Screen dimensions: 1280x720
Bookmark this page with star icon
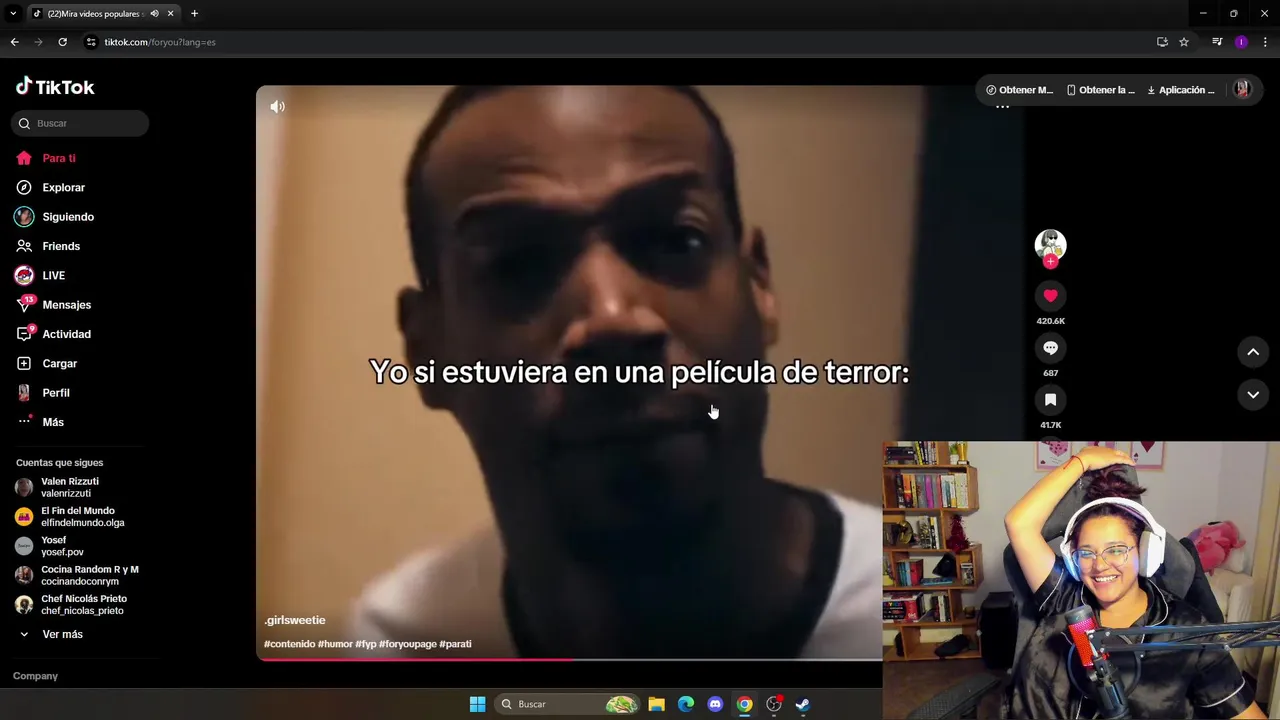[1184, 42]
